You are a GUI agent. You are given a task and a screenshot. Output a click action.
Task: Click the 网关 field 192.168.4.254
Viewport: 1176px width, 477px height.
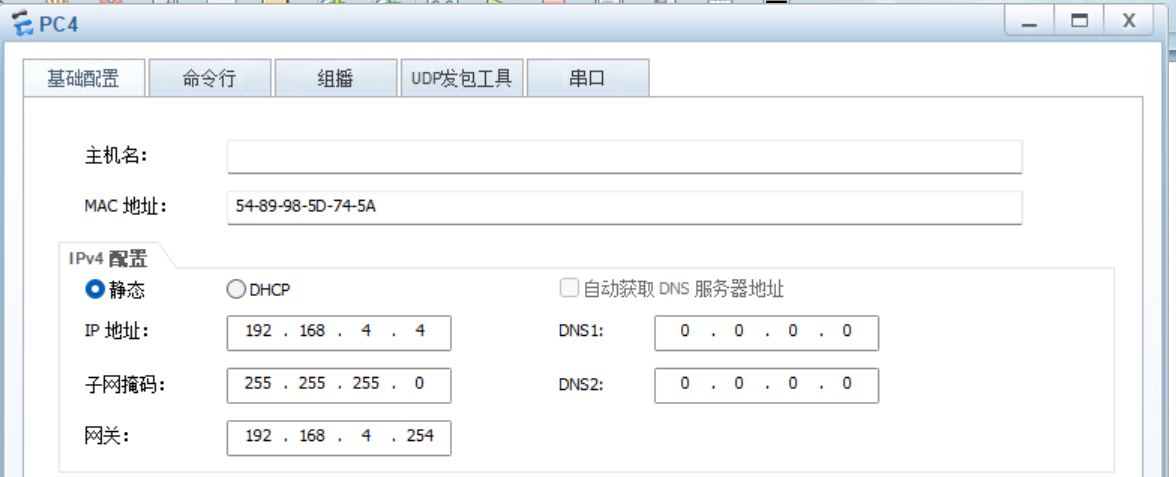(339, 438)
